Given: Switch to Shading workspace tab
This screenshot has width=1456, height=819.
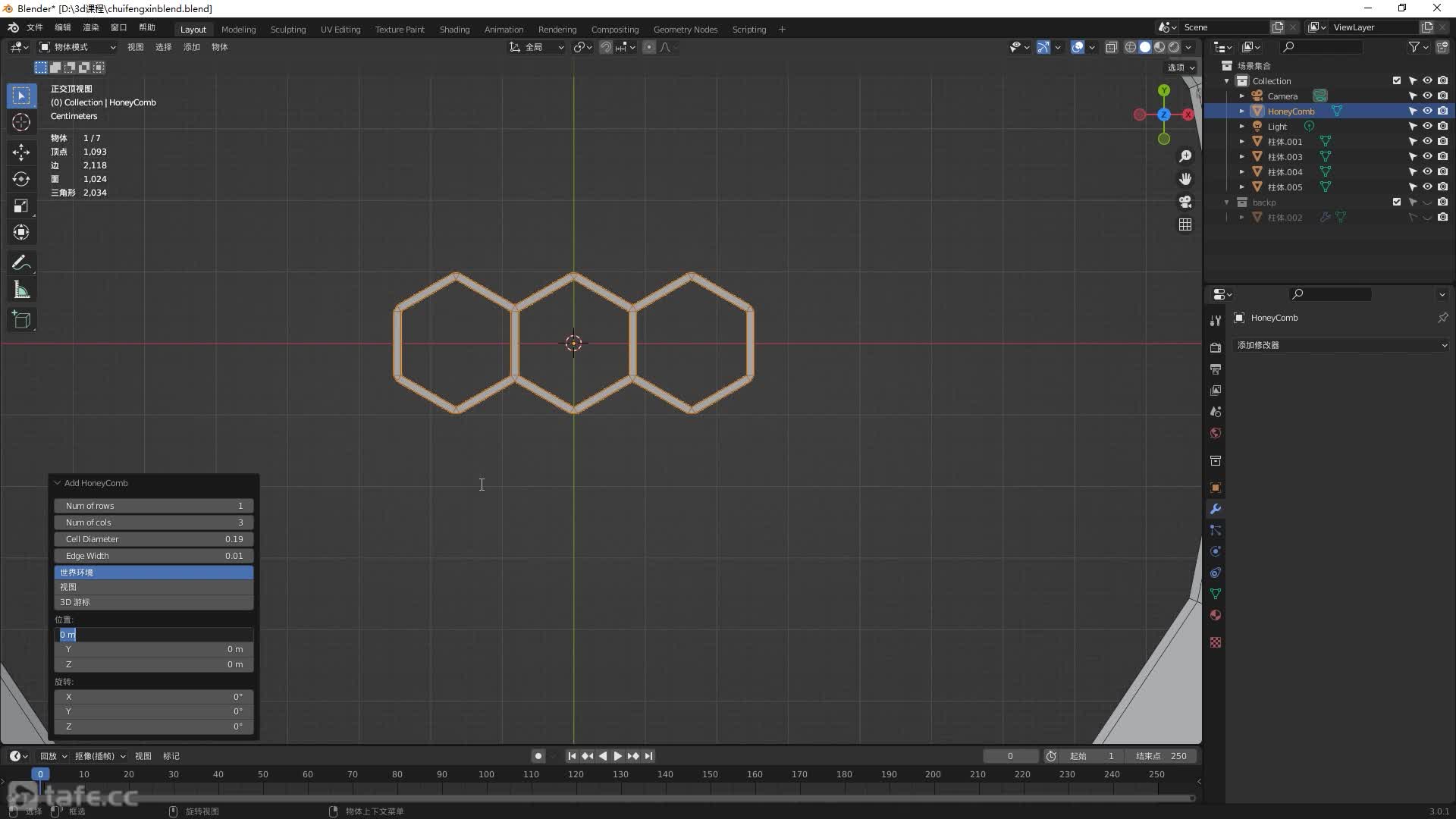Looking at the screenshot, I should tap(454, 30).
